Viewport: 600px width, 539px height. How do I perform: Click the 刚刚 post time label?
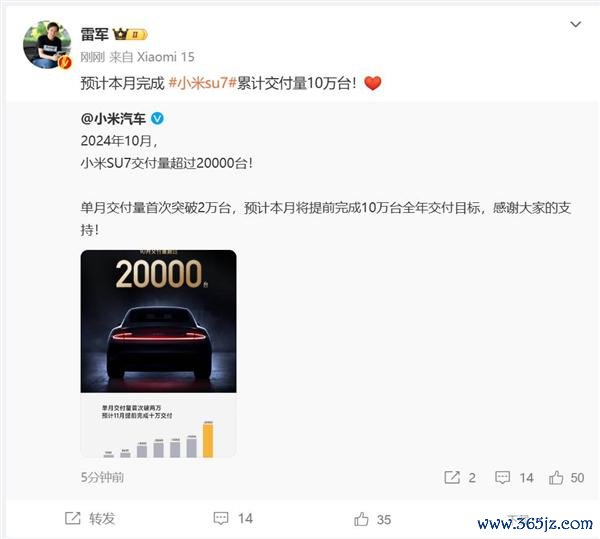click(x=92, y=57)
